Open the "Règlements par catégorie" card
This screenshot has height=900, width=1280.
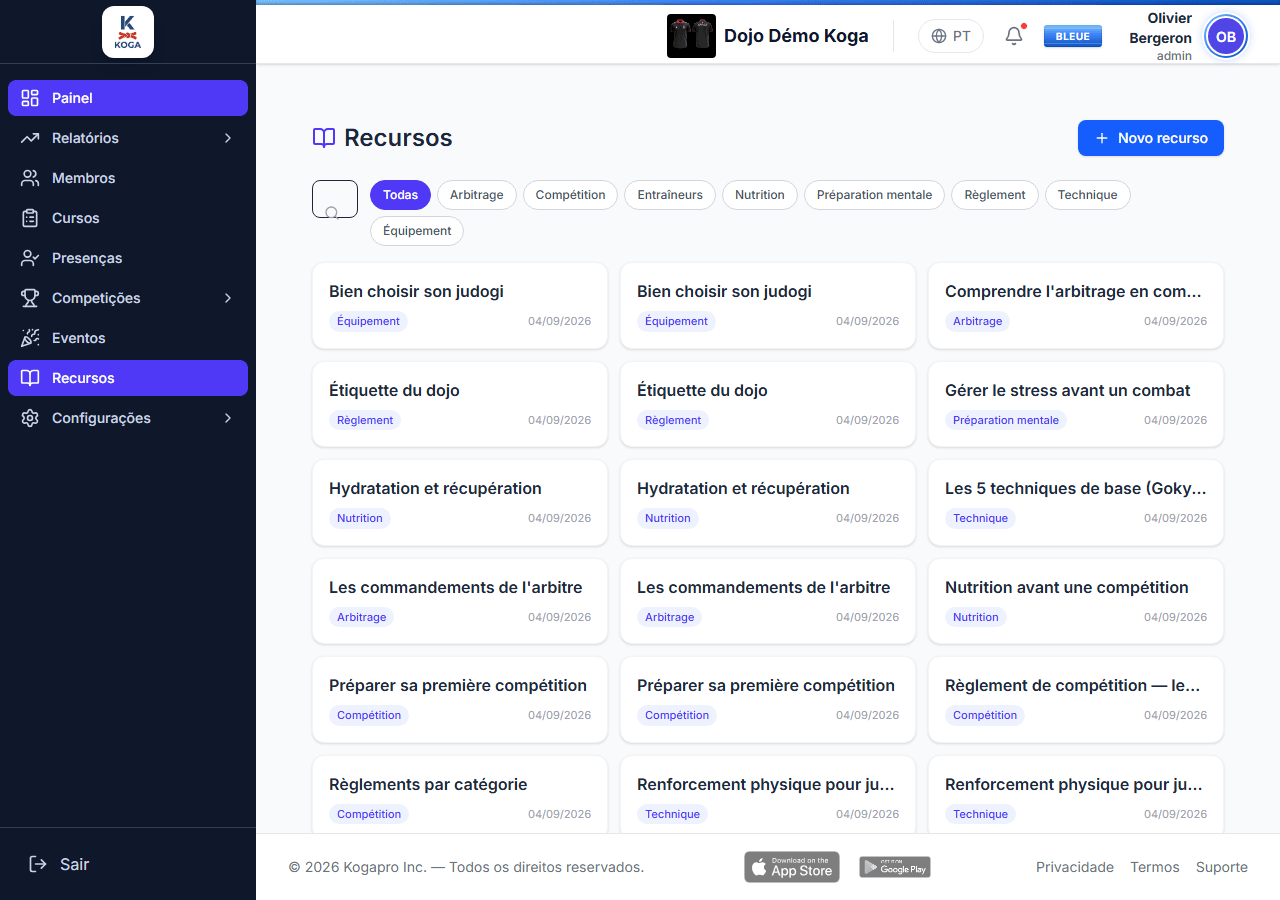pos(460,795)
